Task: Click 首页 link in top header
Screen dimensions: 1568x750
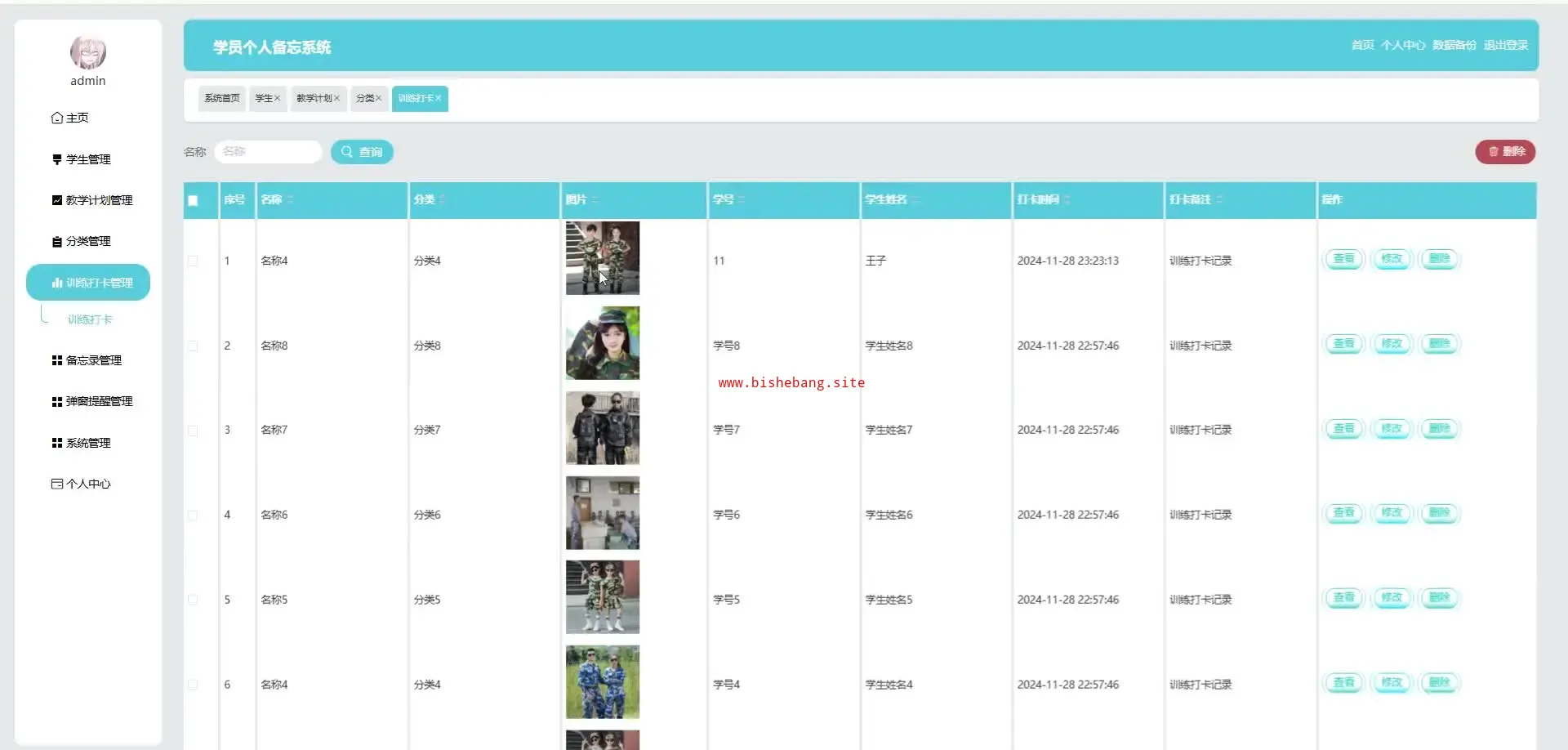Action: (1362, 45)
